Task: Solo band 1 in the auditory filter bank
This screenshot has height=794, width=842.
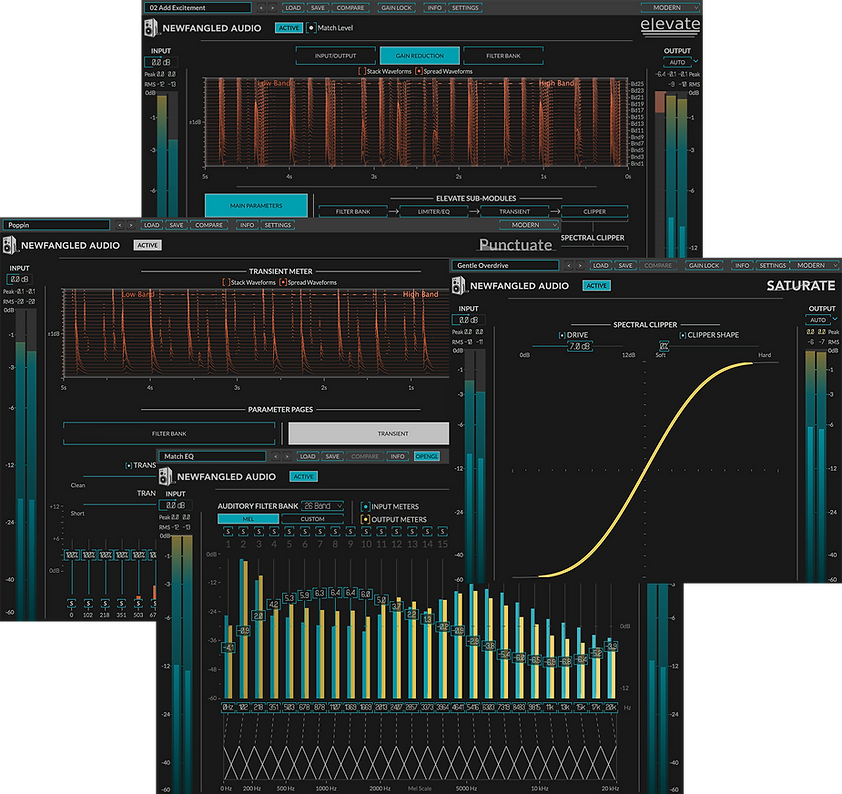Action: pyautogui.click(x=228, y=531)
